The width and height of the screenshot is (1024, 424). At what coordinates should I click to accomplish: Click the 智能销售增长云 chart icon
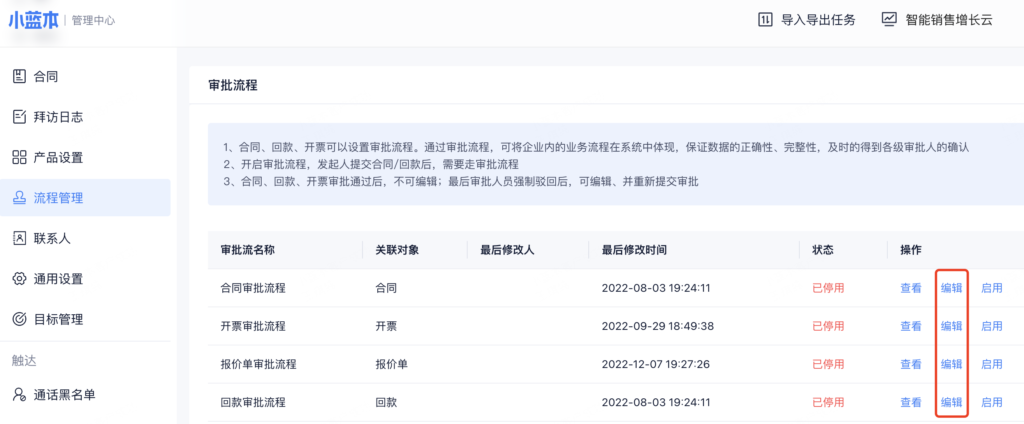coord(889,19)
